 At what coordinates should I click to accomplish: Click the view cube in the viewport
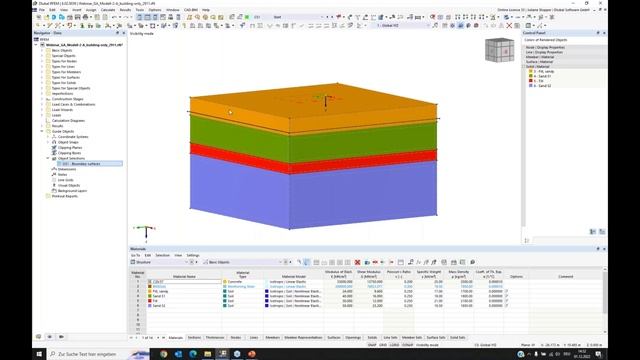(500, 50)
